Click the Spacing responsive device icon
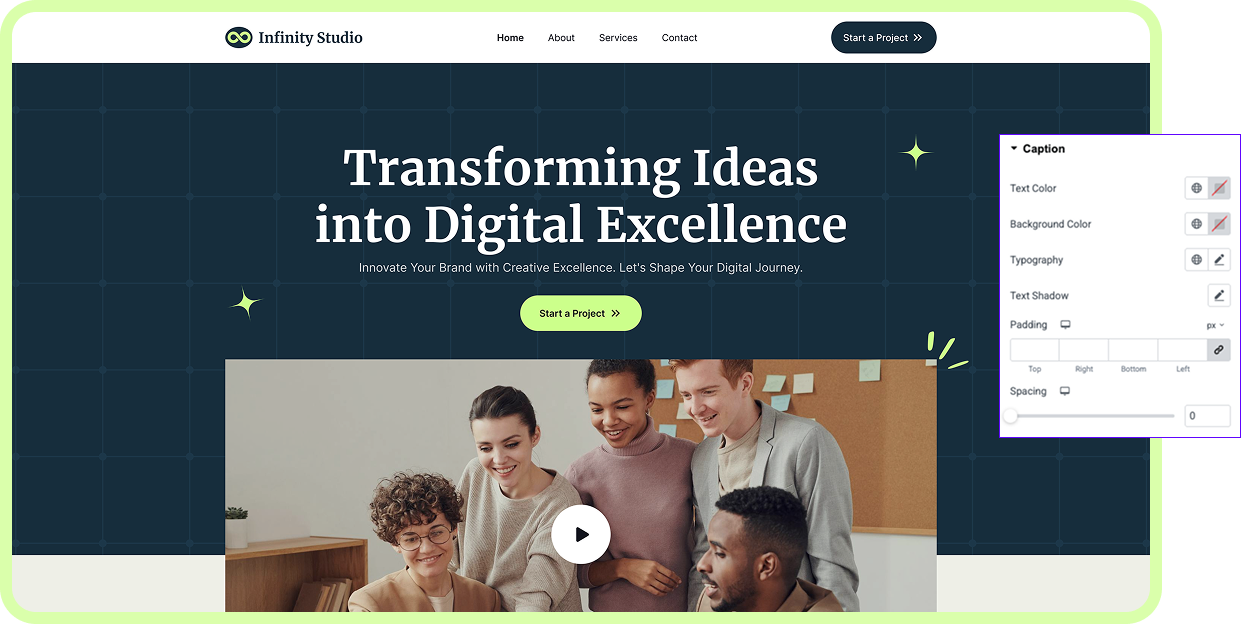This screenshot has width=1241, height=624. point(1065,391)
